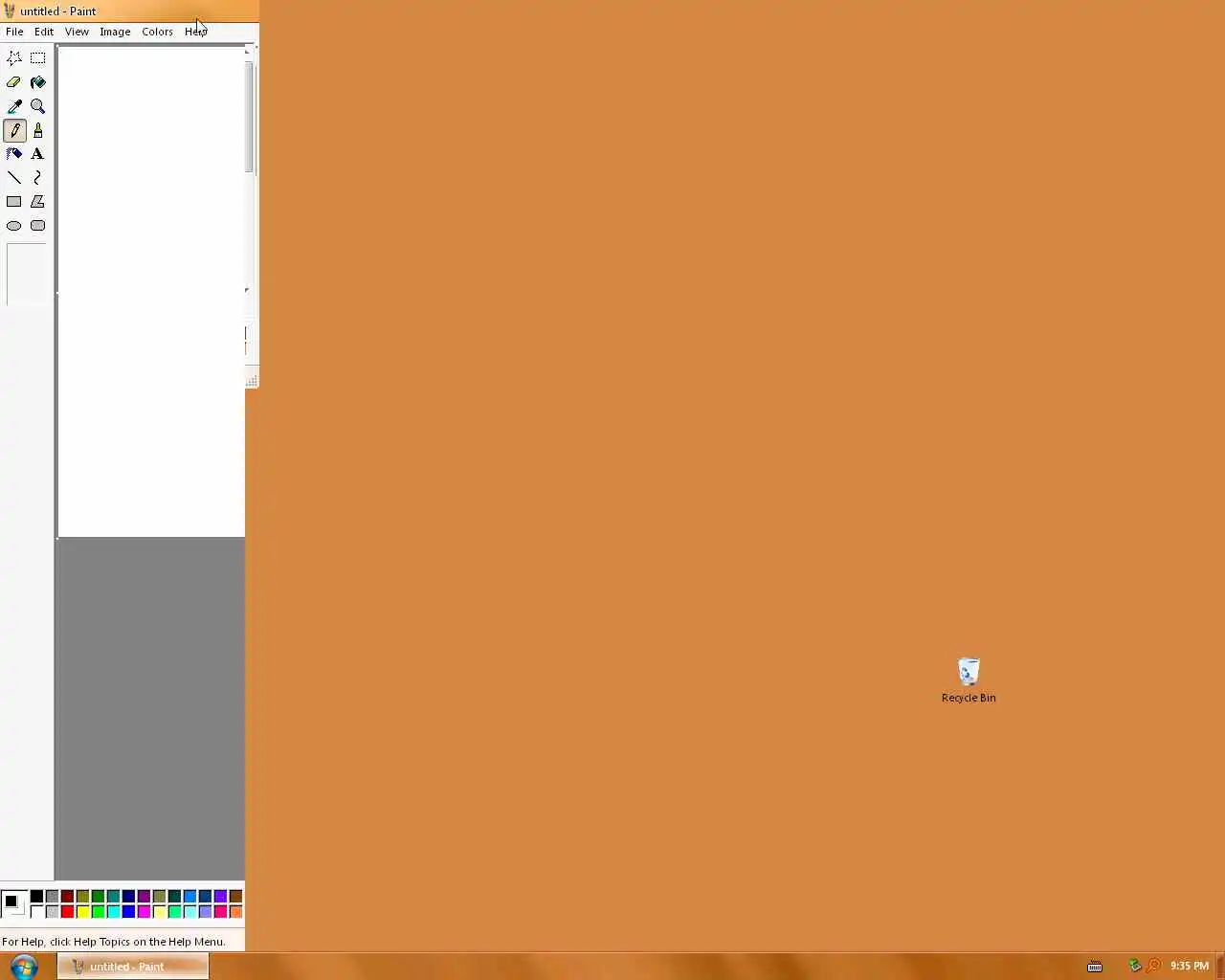The height and width of the screenshot is (980, 1225).
Task: Pick the Fill With Color bucket tool
Action: [38, 82]
